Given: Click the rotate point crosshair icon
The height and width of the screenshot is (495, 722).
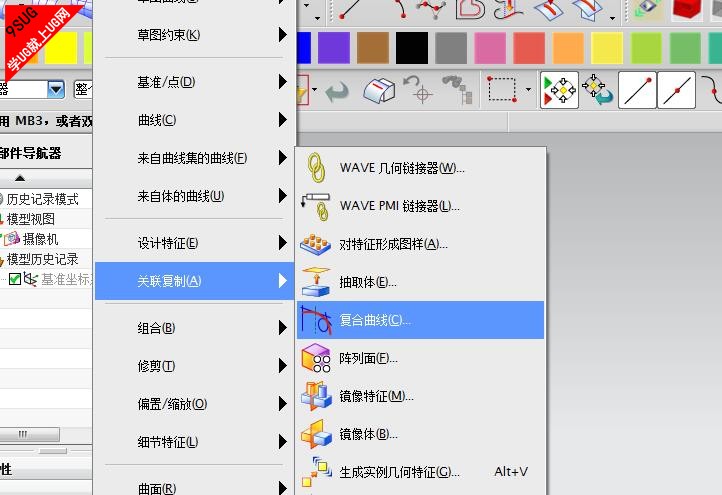Looking at the screenshot, I should pos(418,89).
